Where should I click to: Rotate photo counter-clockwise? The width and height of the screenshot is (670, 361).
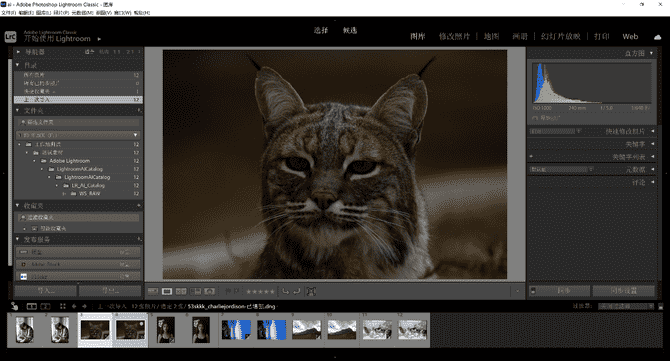(285, 291)
